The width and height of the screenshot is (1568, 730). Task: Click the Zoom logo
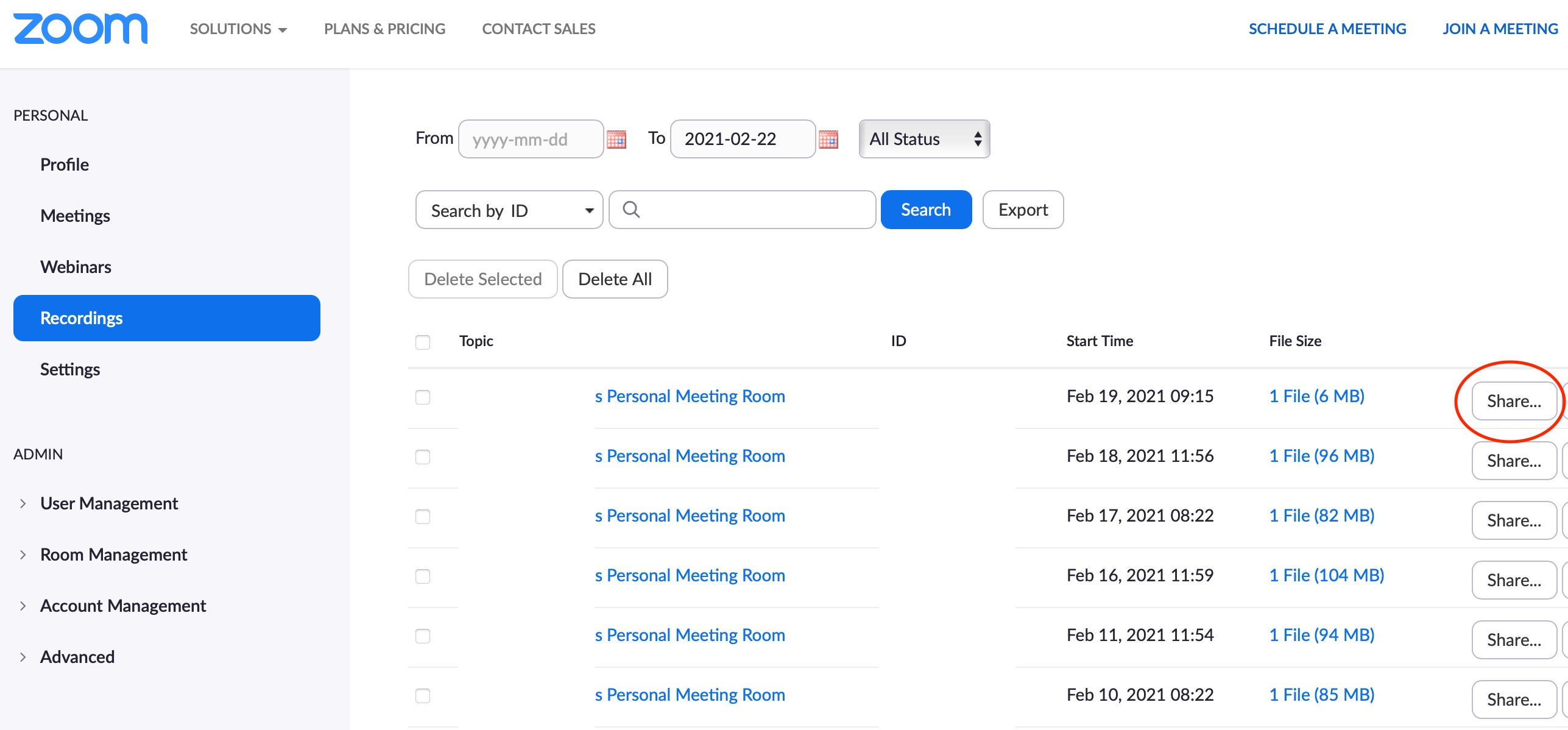pos(80,29)
